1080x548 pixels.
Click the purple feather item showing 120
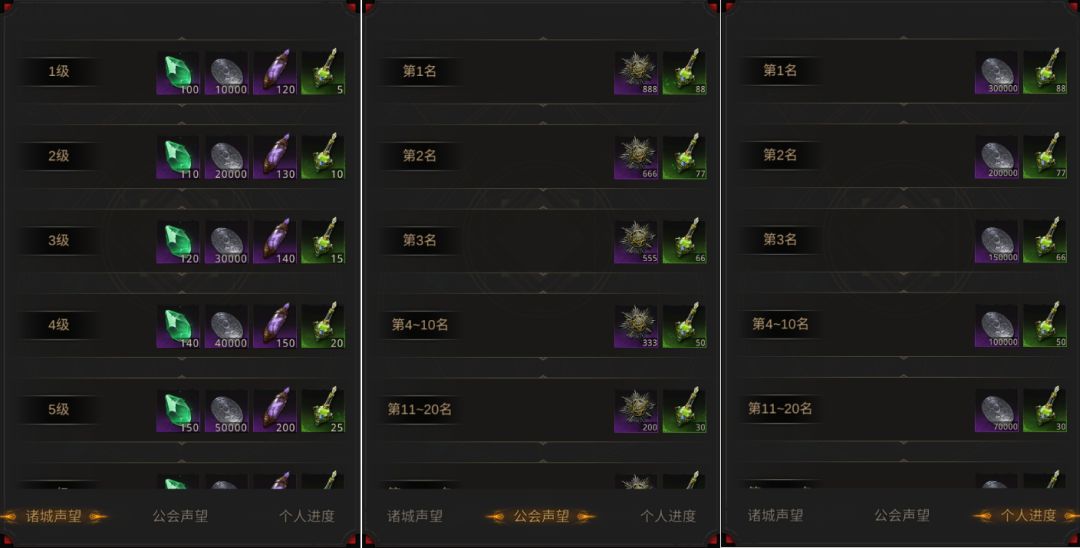[275, 72]
